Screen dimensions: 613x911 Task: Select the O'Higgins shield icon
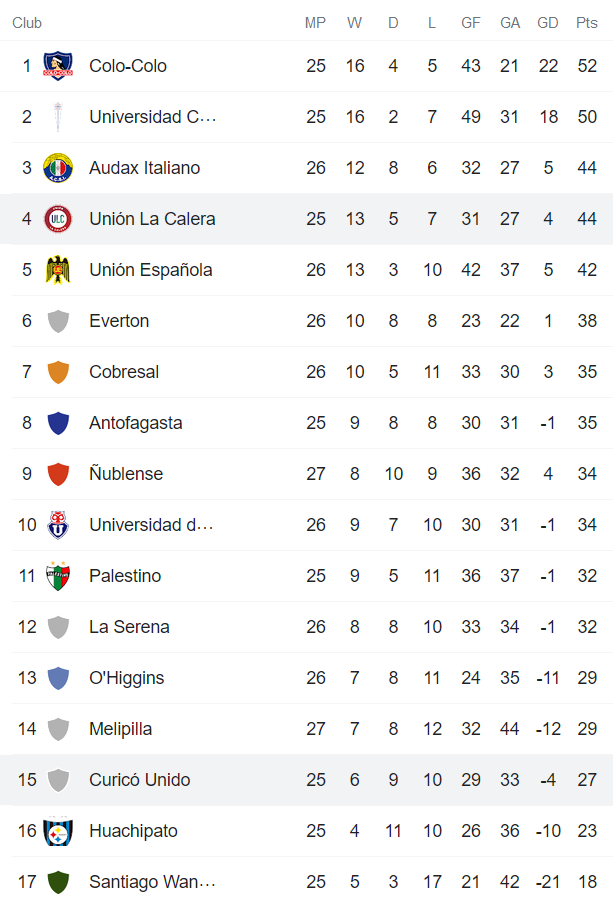coord(58,677)
